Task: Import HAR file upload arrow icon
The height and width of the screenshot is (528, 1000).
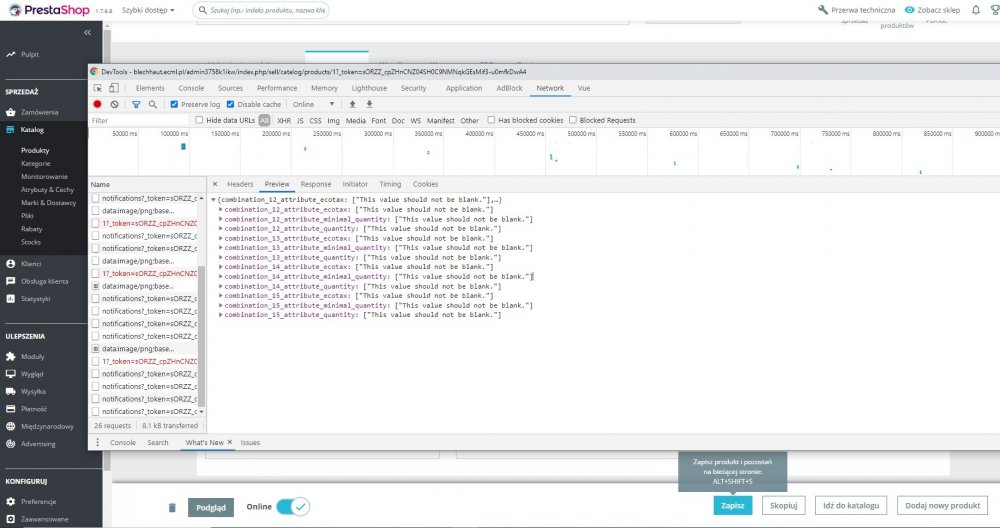Action: point(352,104)
